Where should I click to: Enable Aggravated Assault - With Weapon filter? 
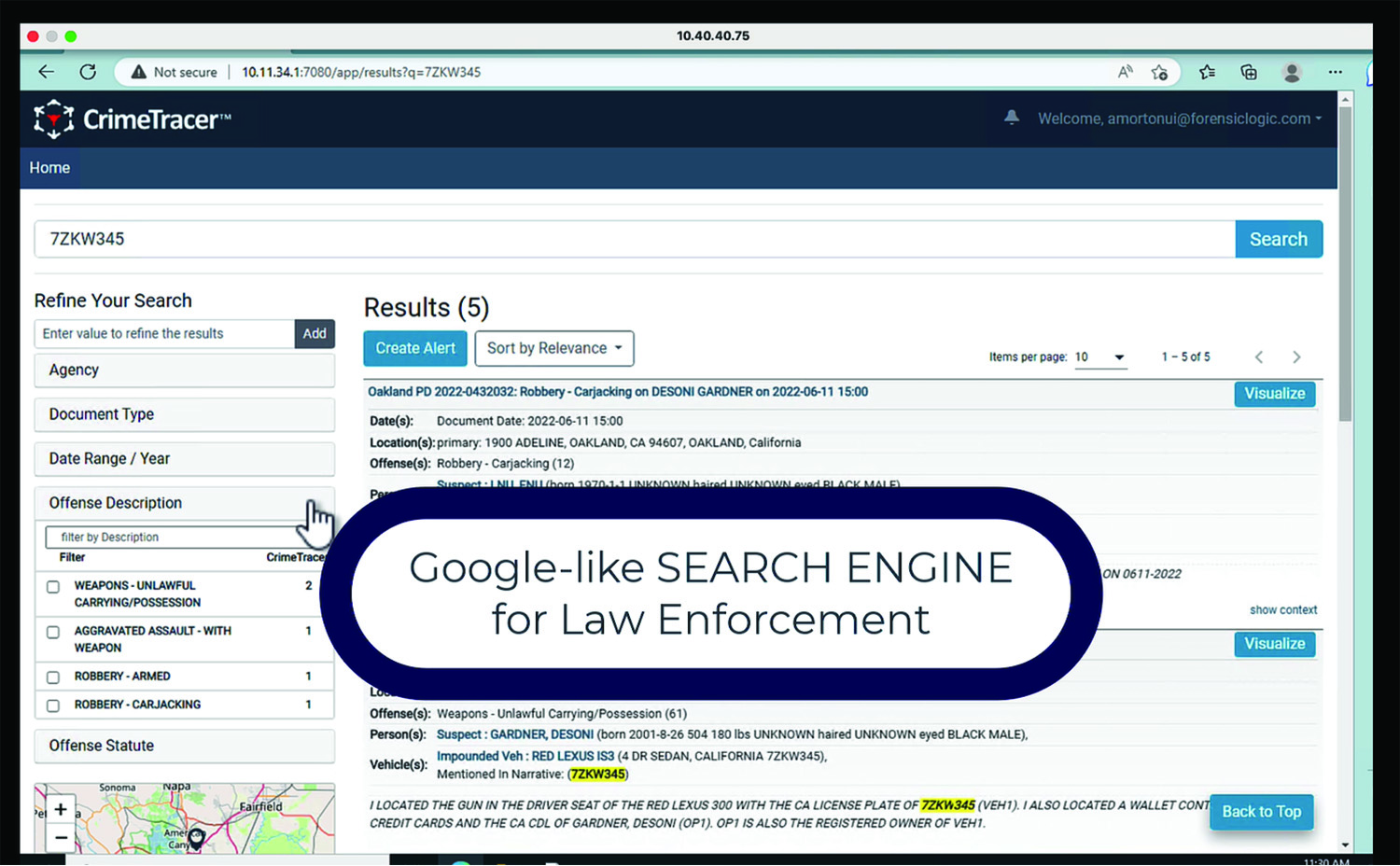[53, 633]
